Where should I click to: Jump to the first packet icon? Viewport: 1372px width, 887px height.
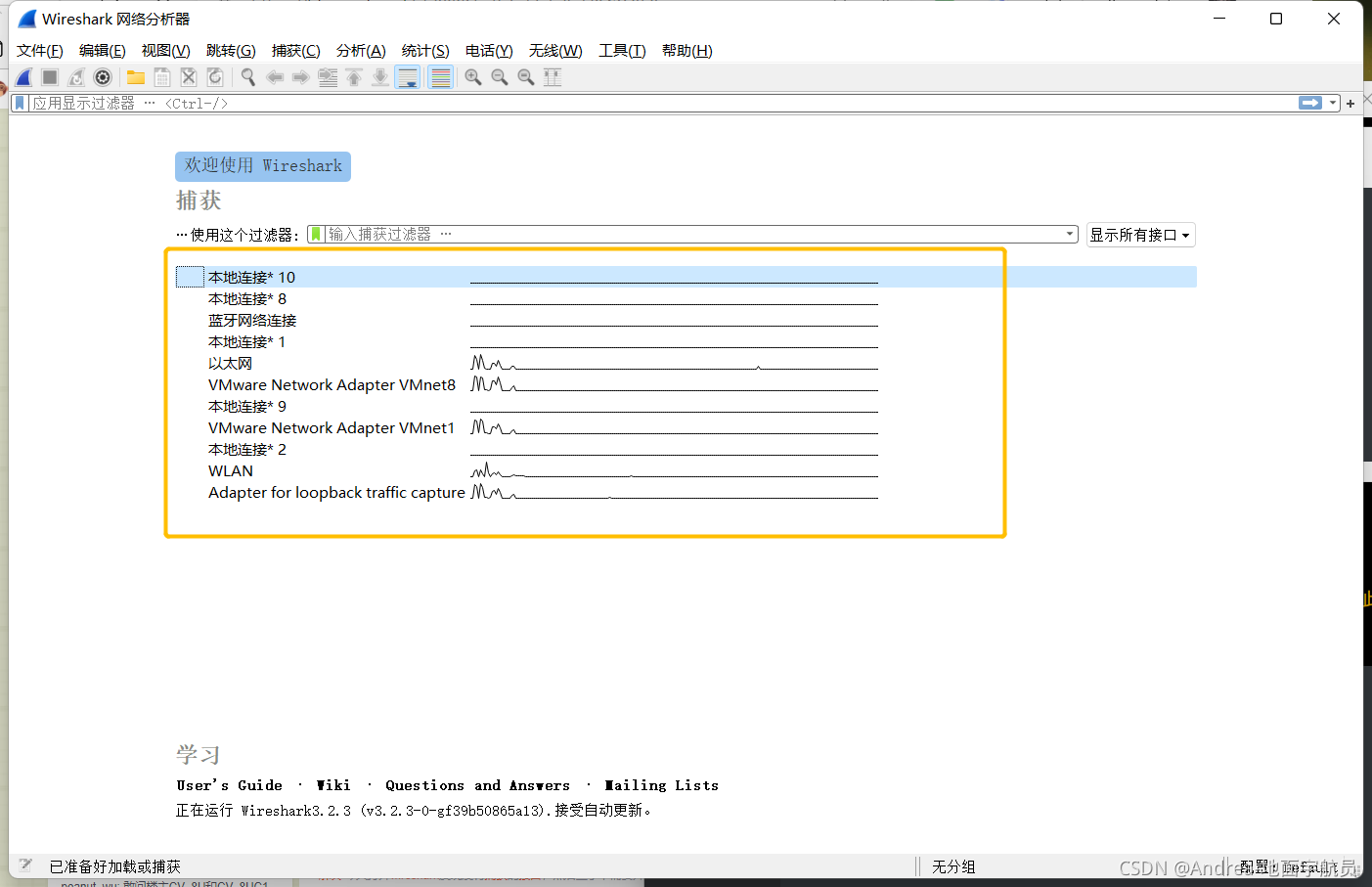tap(354, 77)
